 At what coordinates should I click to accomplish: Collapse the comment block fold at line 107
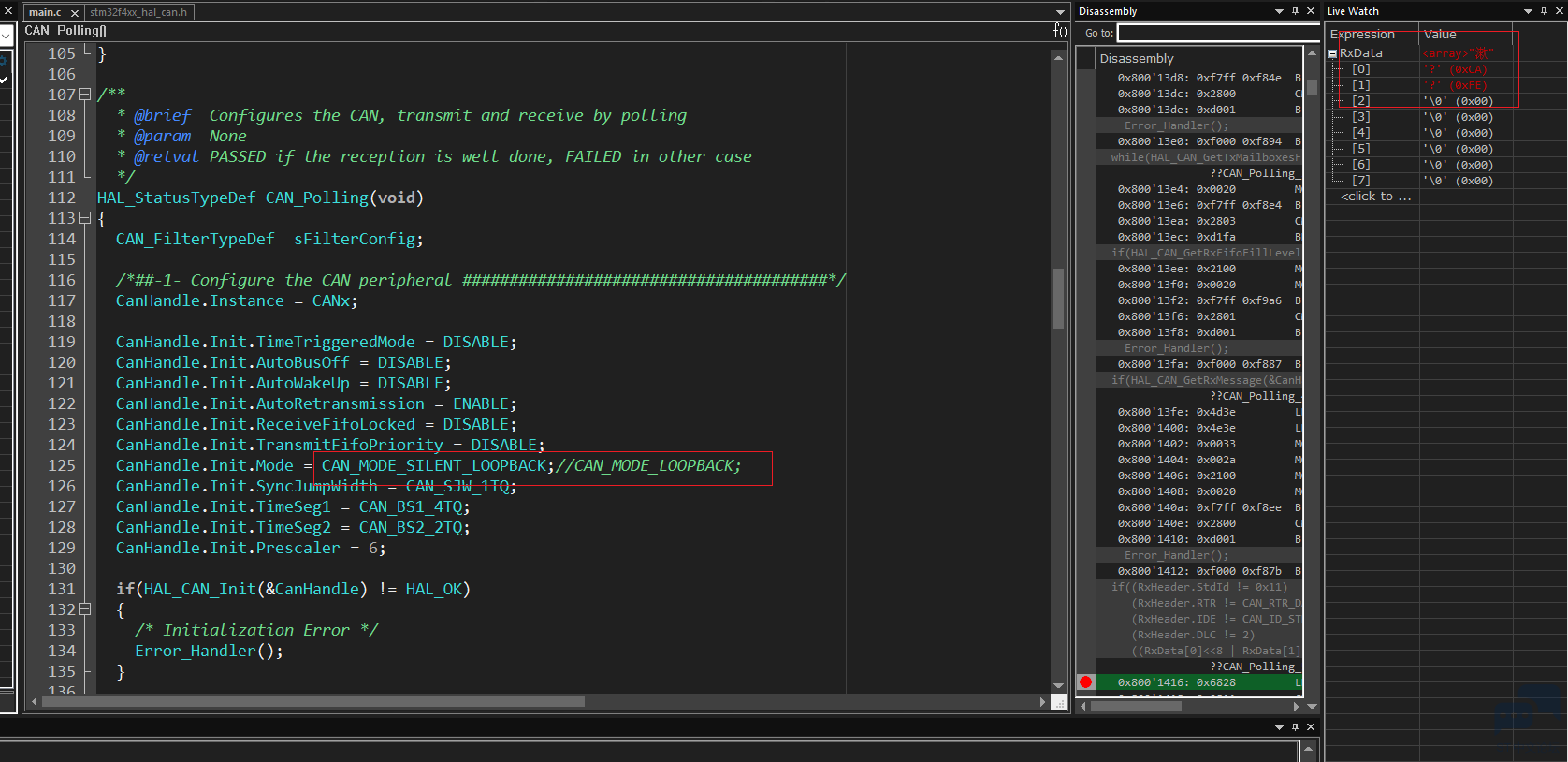(85, 95)
